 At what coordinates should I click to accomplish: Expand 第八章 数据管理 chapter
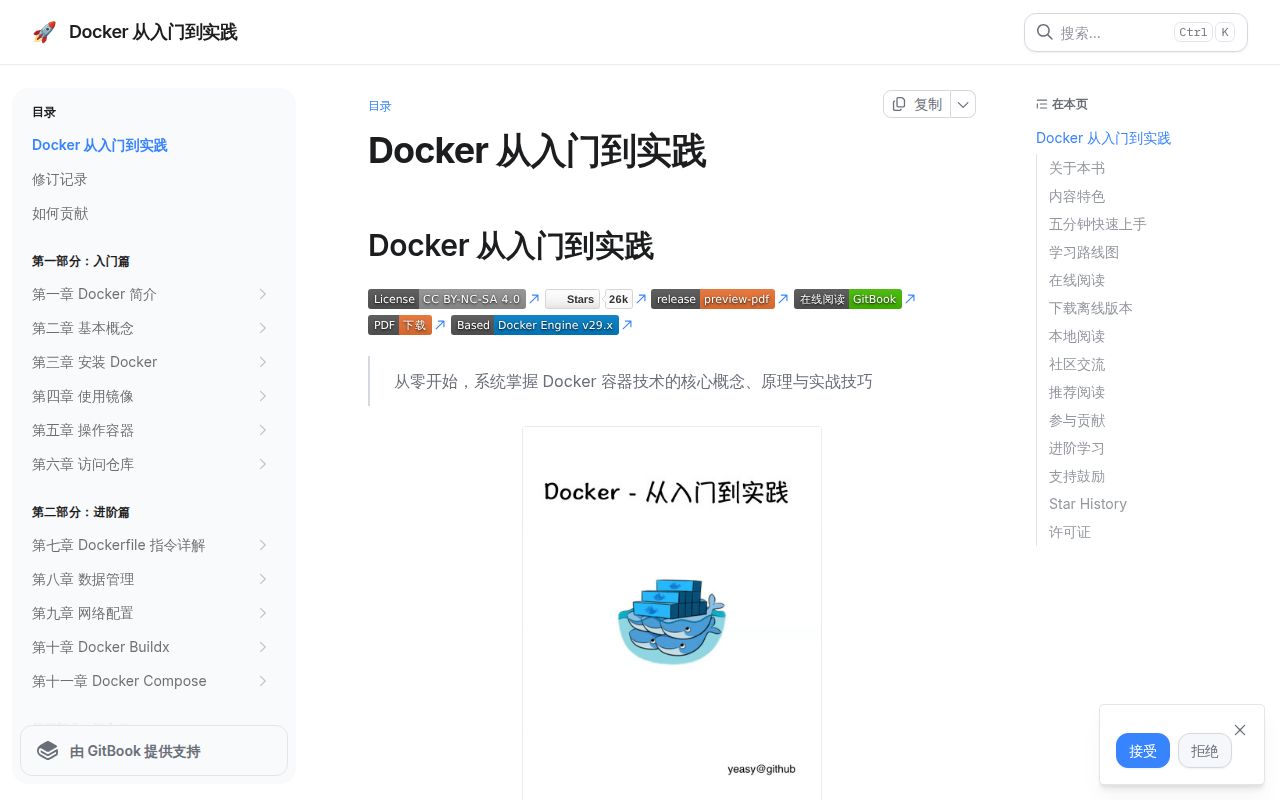(x=263, y=579)
